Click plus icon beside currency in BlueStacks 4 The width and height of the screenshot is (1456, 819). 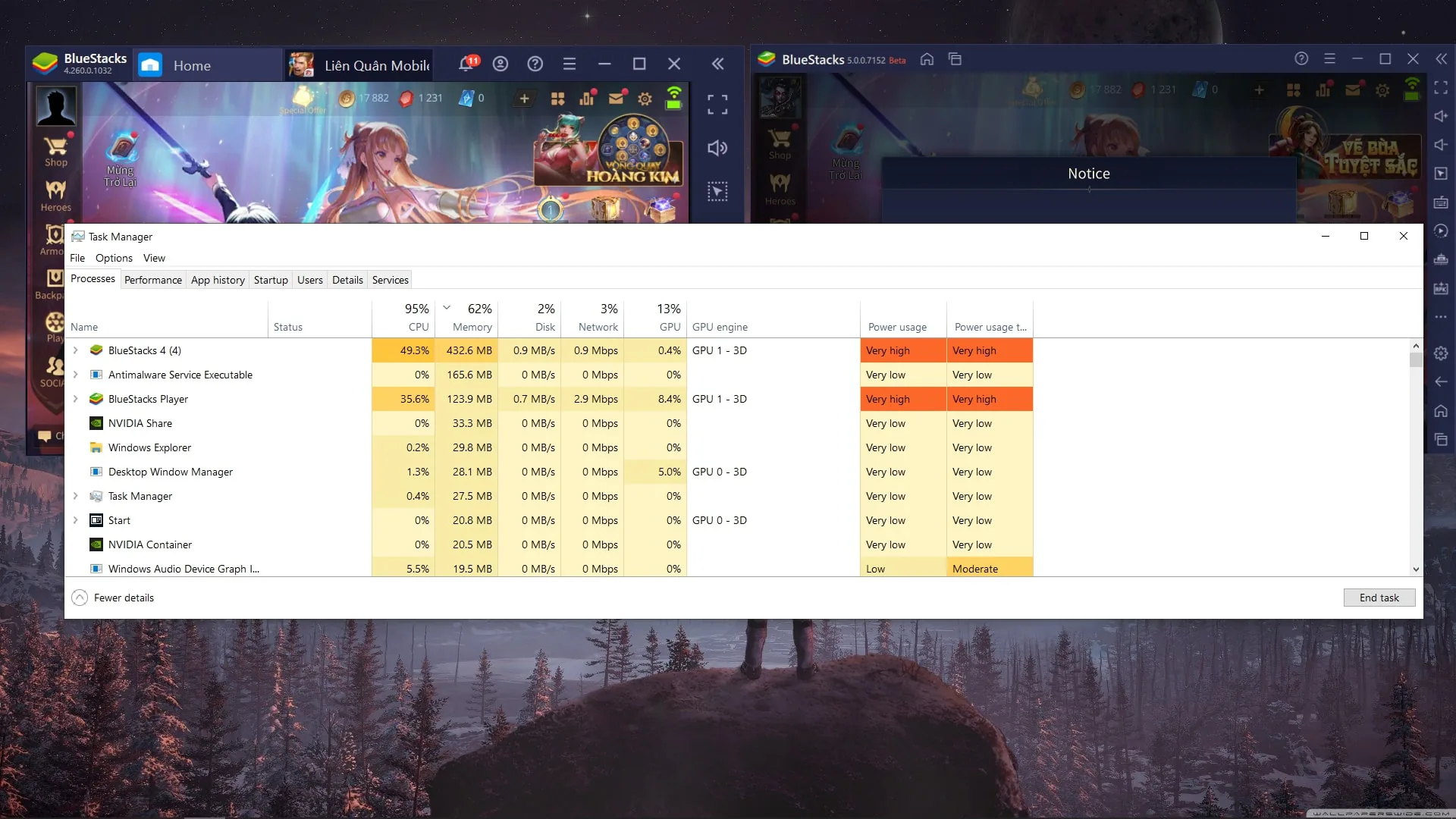(x=524, y=99)
